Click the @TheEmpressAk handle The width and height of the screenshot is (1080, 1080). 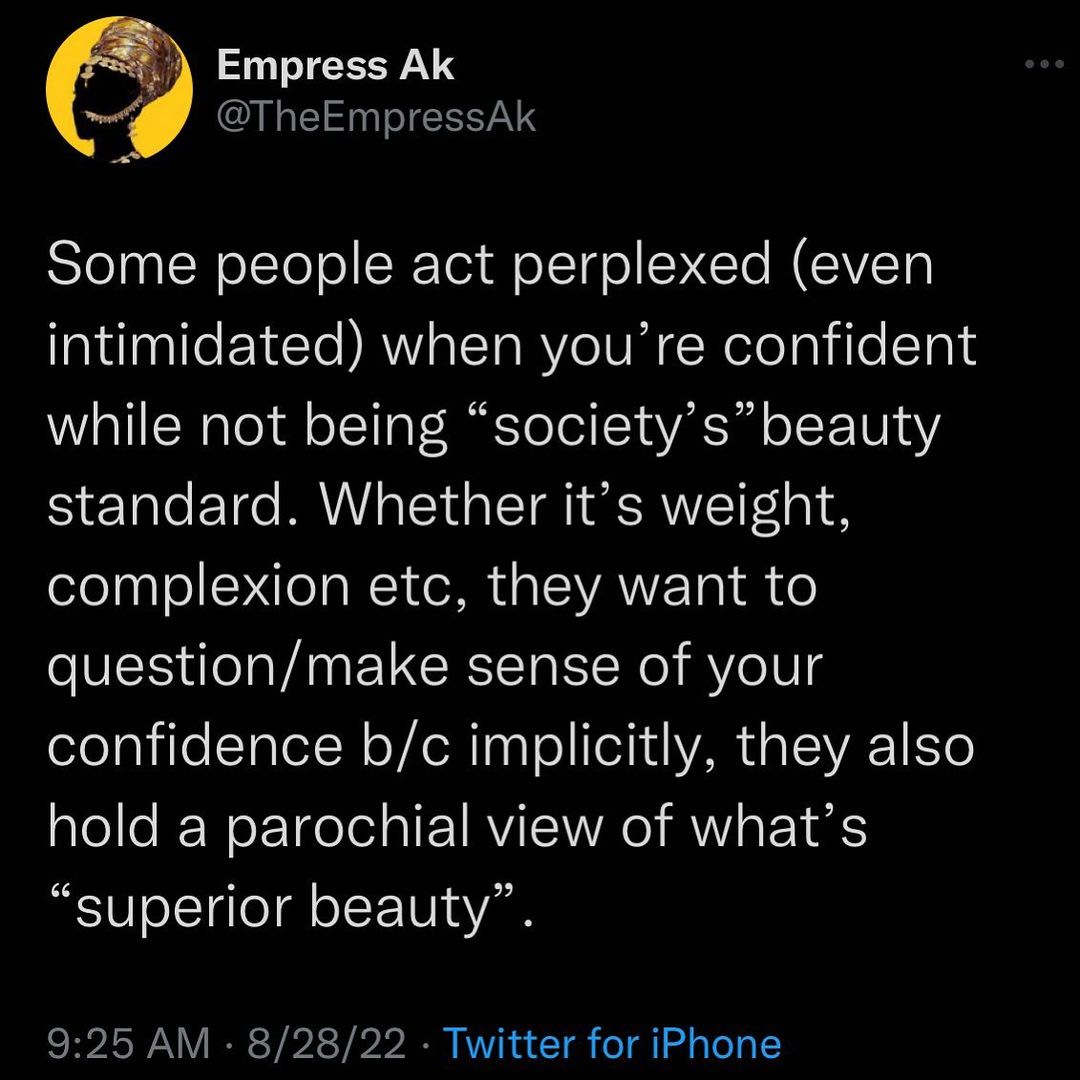click(x=377, y=118)
